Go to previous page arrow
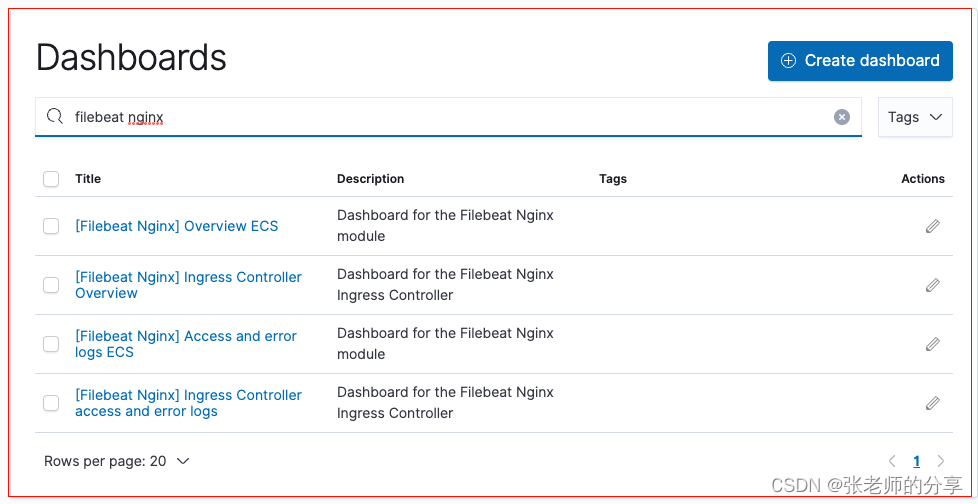Image resolution: width=978 pixels, height=504 pixels. pyautogui.click(x=893, y=461)
